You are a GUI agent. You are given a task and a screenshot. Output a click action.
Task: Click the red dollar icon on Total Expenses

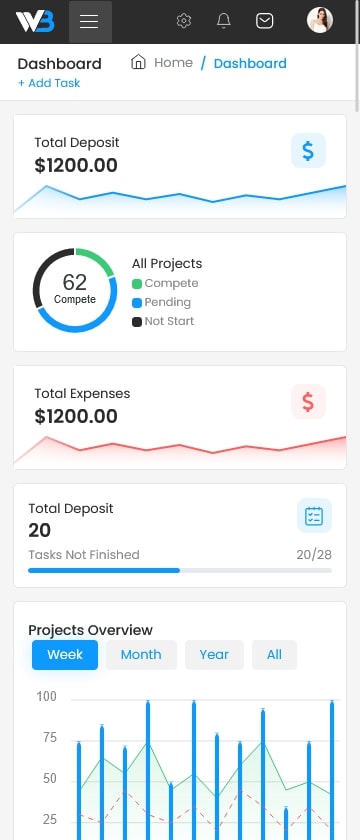click(x=308, y=401)
